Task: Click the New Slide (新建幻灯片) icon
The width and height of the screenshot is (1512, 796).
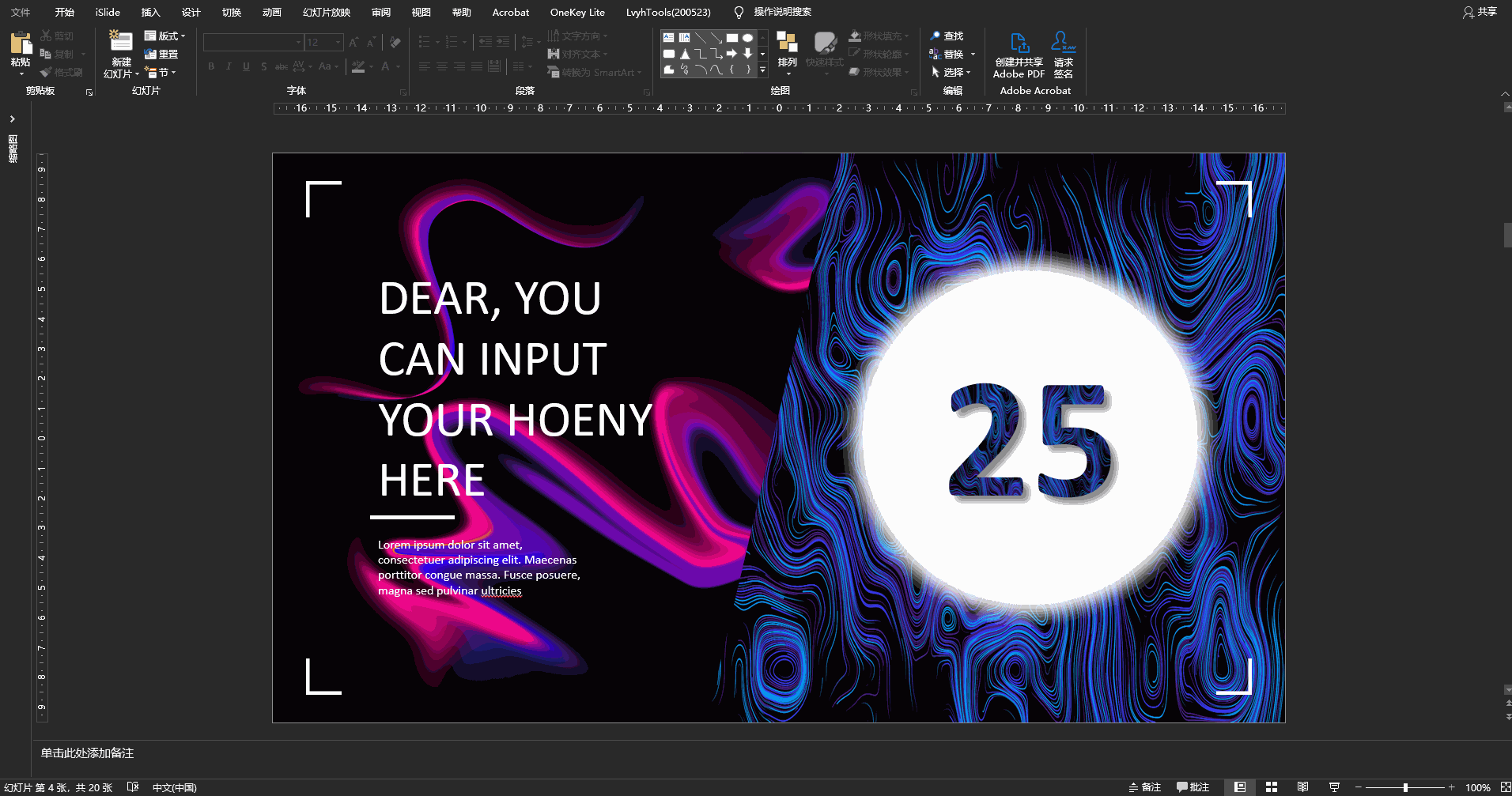Action: coord(121,42)
